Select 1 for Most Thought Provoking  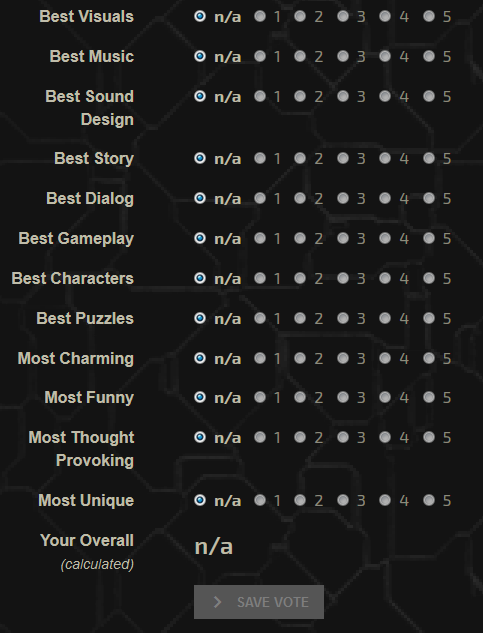point(260,437)
